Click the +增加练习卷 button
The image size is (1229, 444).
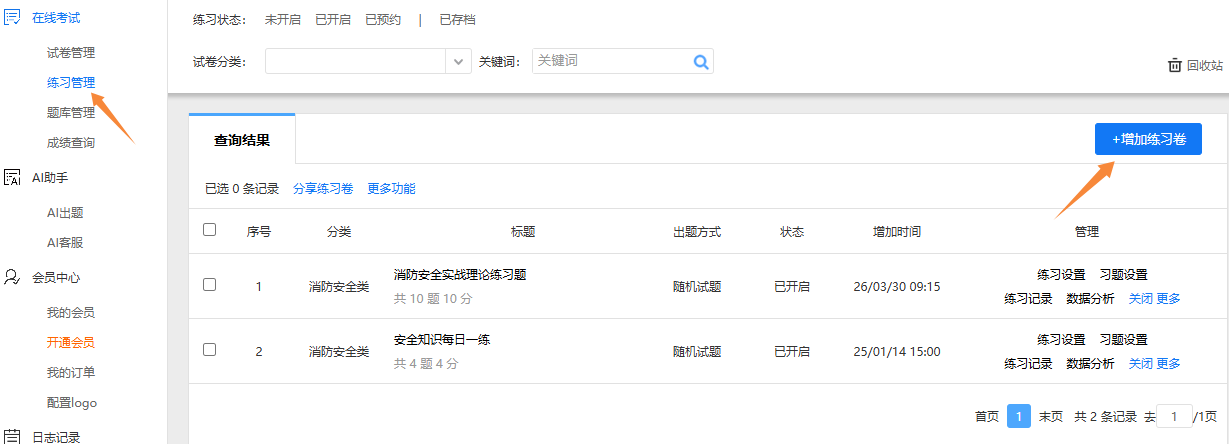coord(1148,139)
